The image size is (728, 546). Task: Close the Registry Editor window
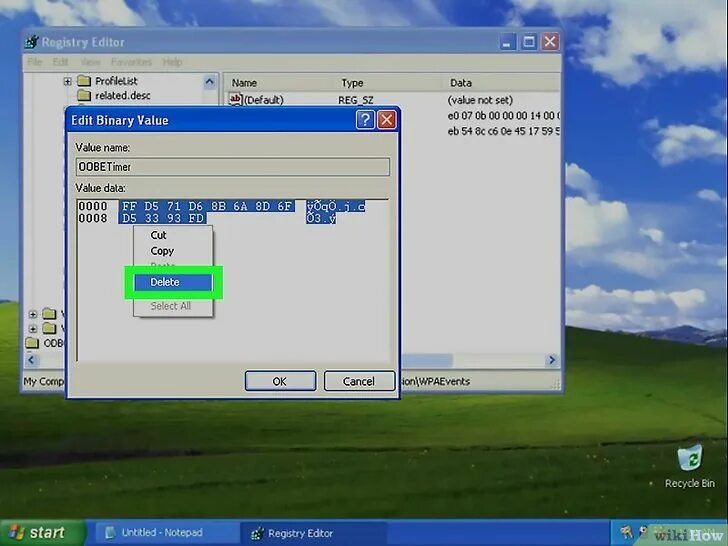[550, 42]
